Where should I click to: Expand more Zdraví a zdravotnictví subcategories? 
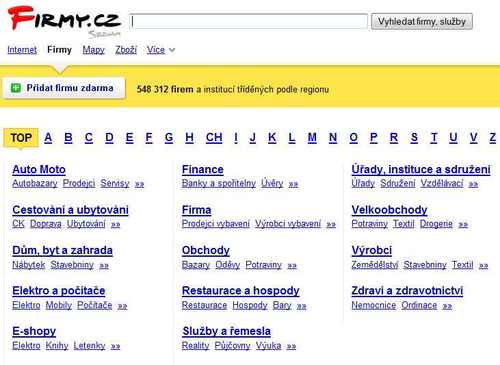pyautogui.click(x=447, y=306)
